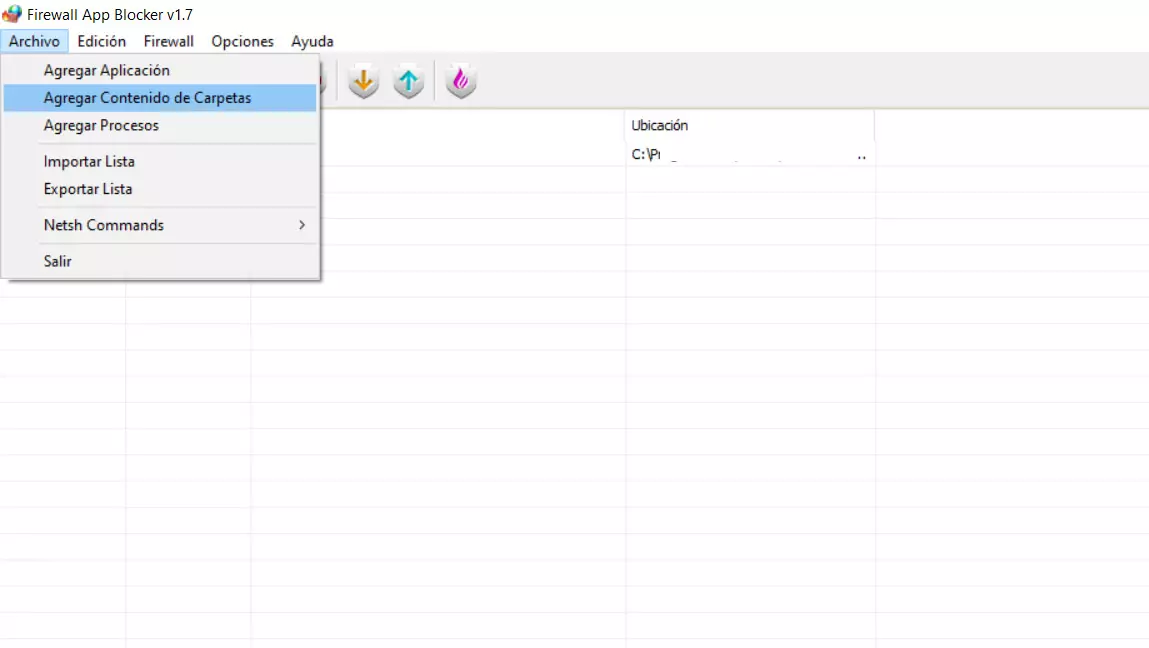
Task: Select the C:\Pr location cell
Action: [x=750, y=155]
